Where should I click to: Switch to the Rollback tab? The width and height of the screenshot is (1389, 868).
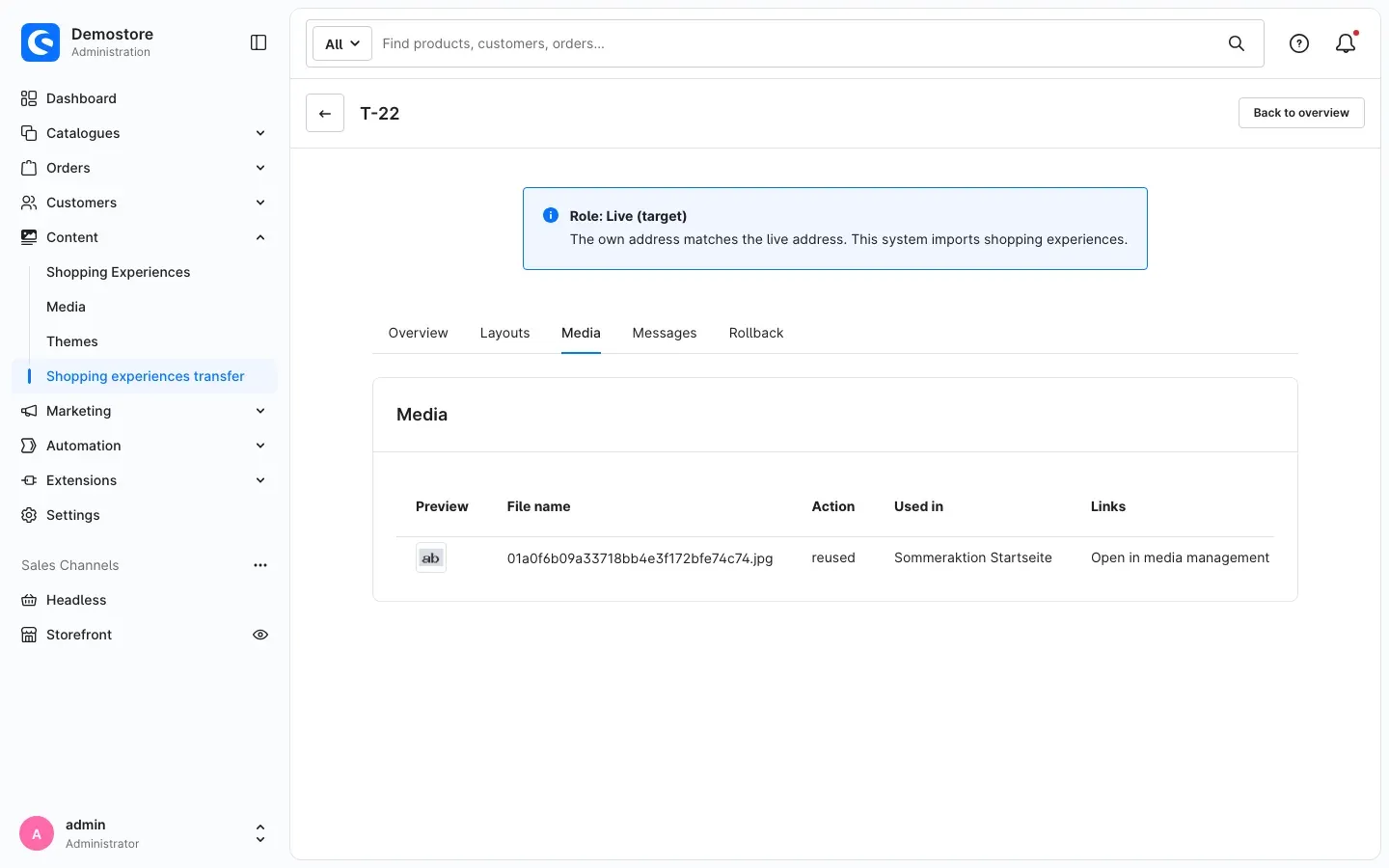tap(756, 333)
